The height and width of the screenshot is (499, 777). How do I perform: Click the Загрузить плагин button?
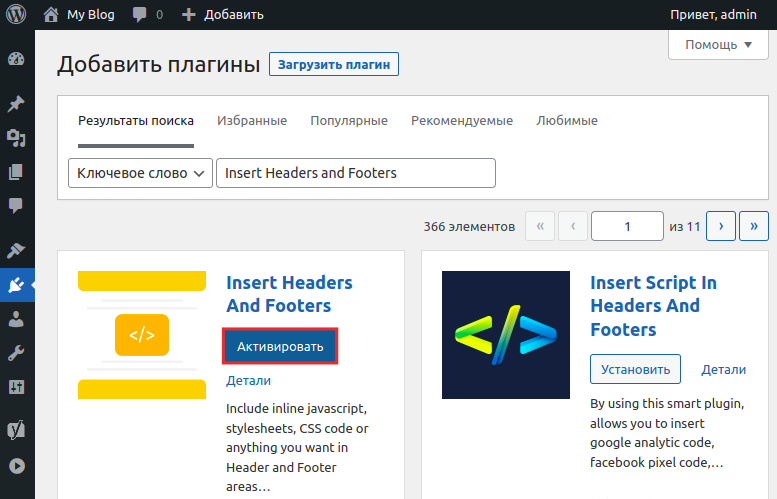pos(334,64)
